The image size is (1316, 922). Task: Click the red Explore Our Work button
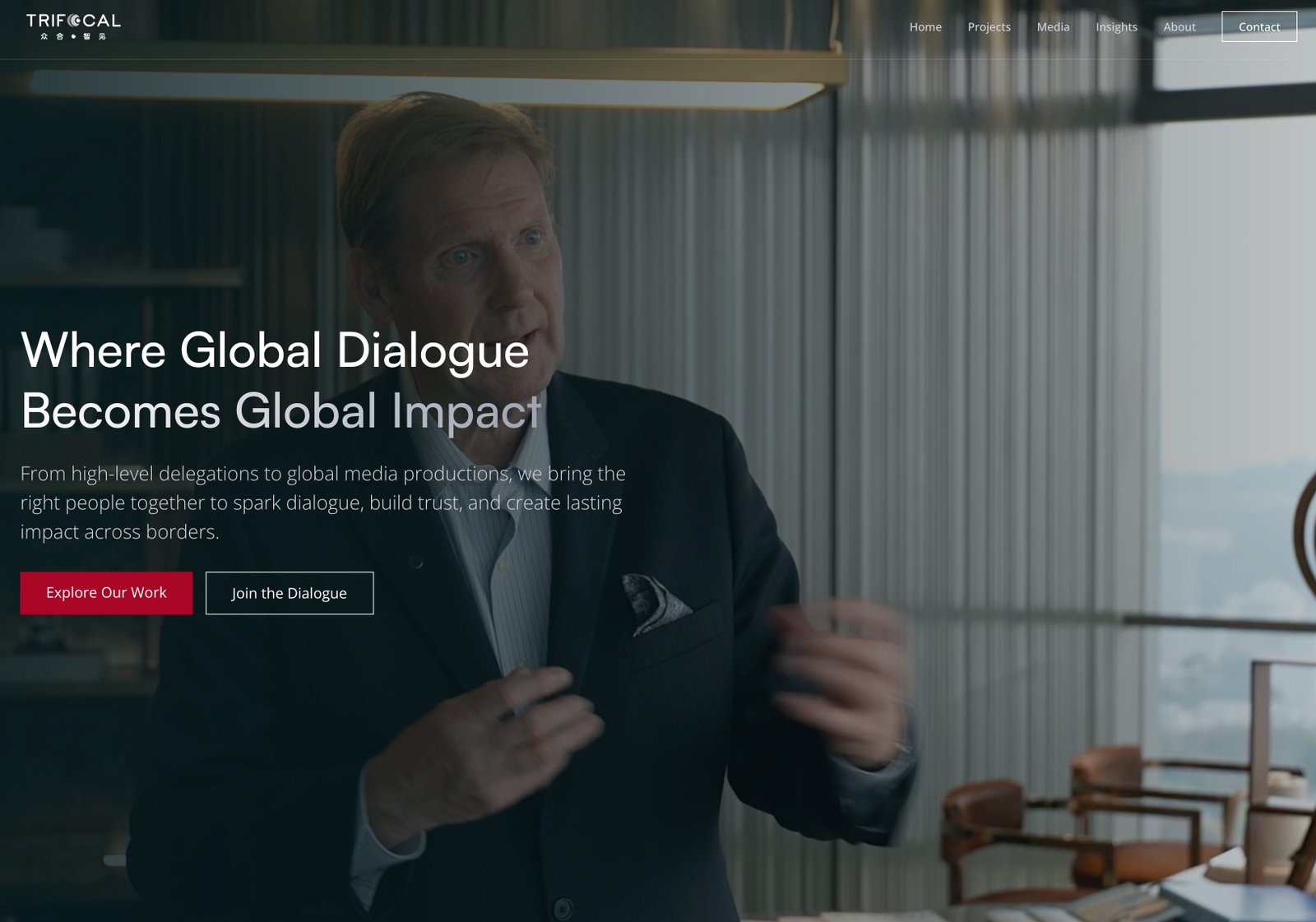(106, 593)
